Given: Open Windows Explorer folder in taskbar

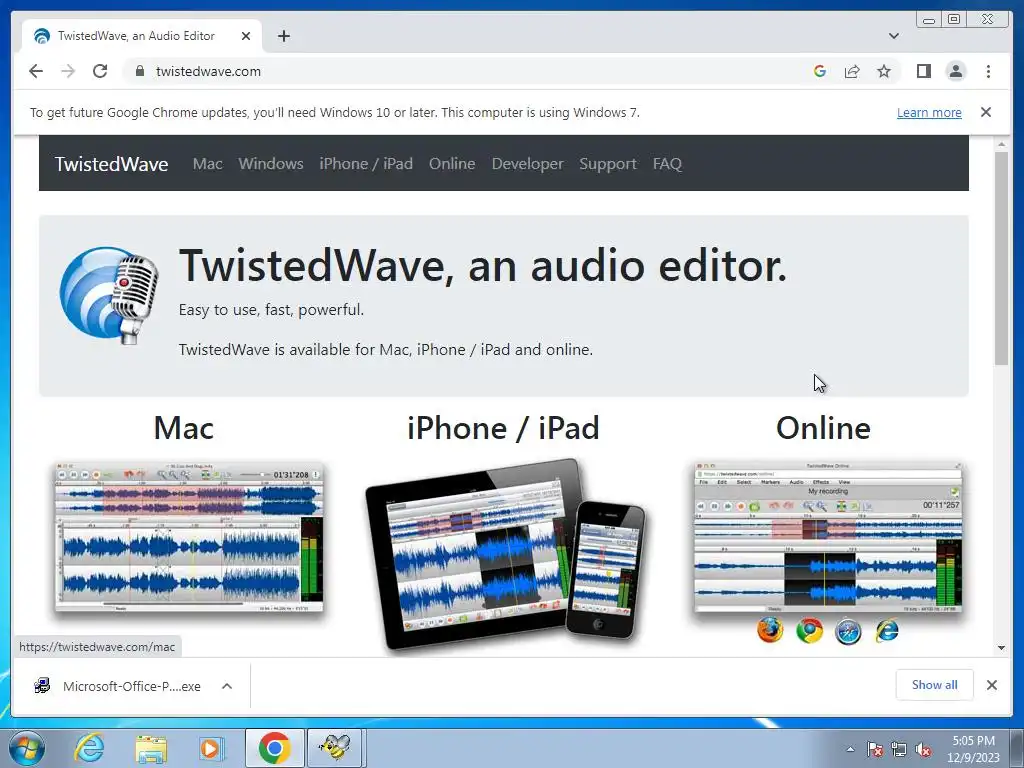Looking at the screenshot, I should coord(151,748).
